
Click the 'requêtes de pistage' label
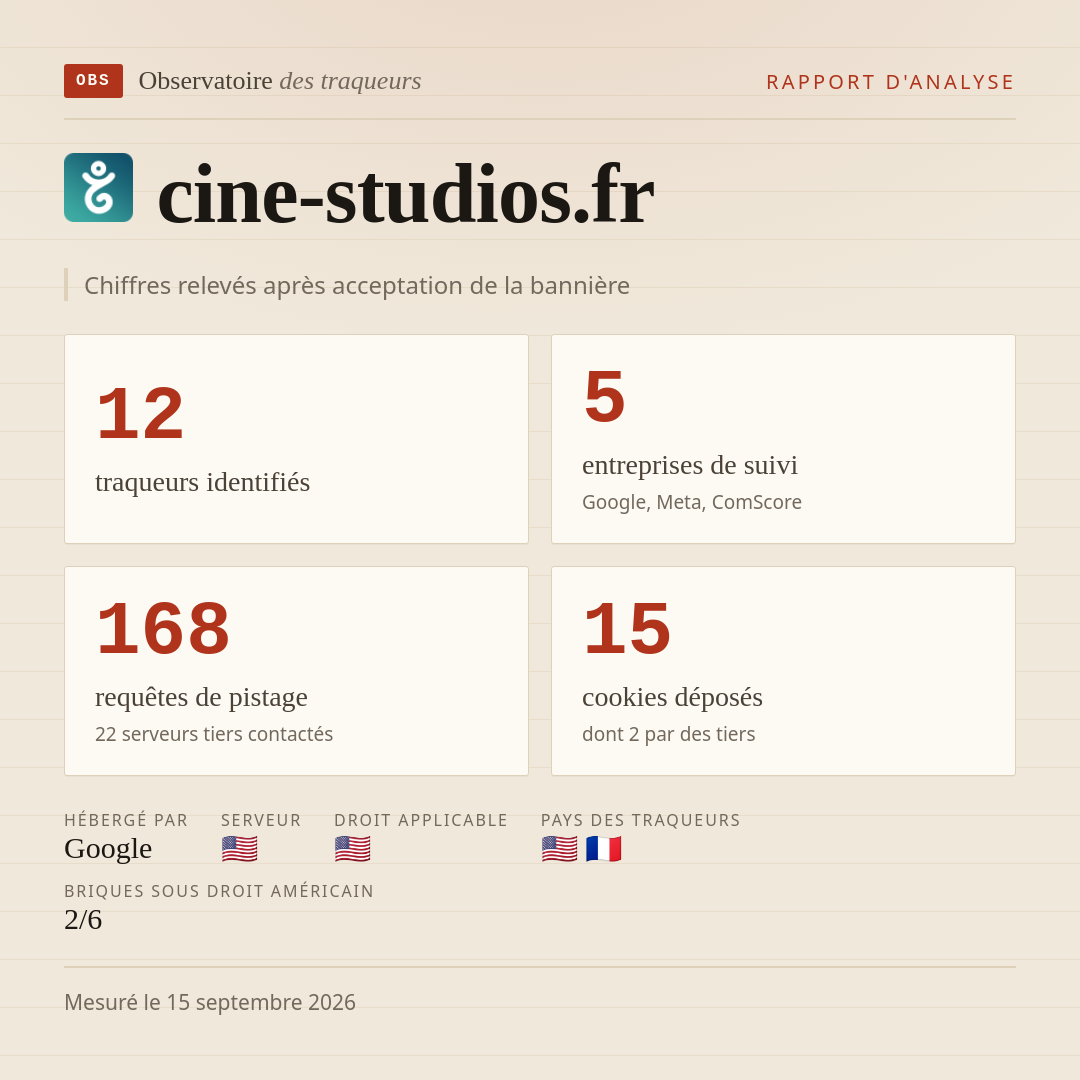(201, 698)
